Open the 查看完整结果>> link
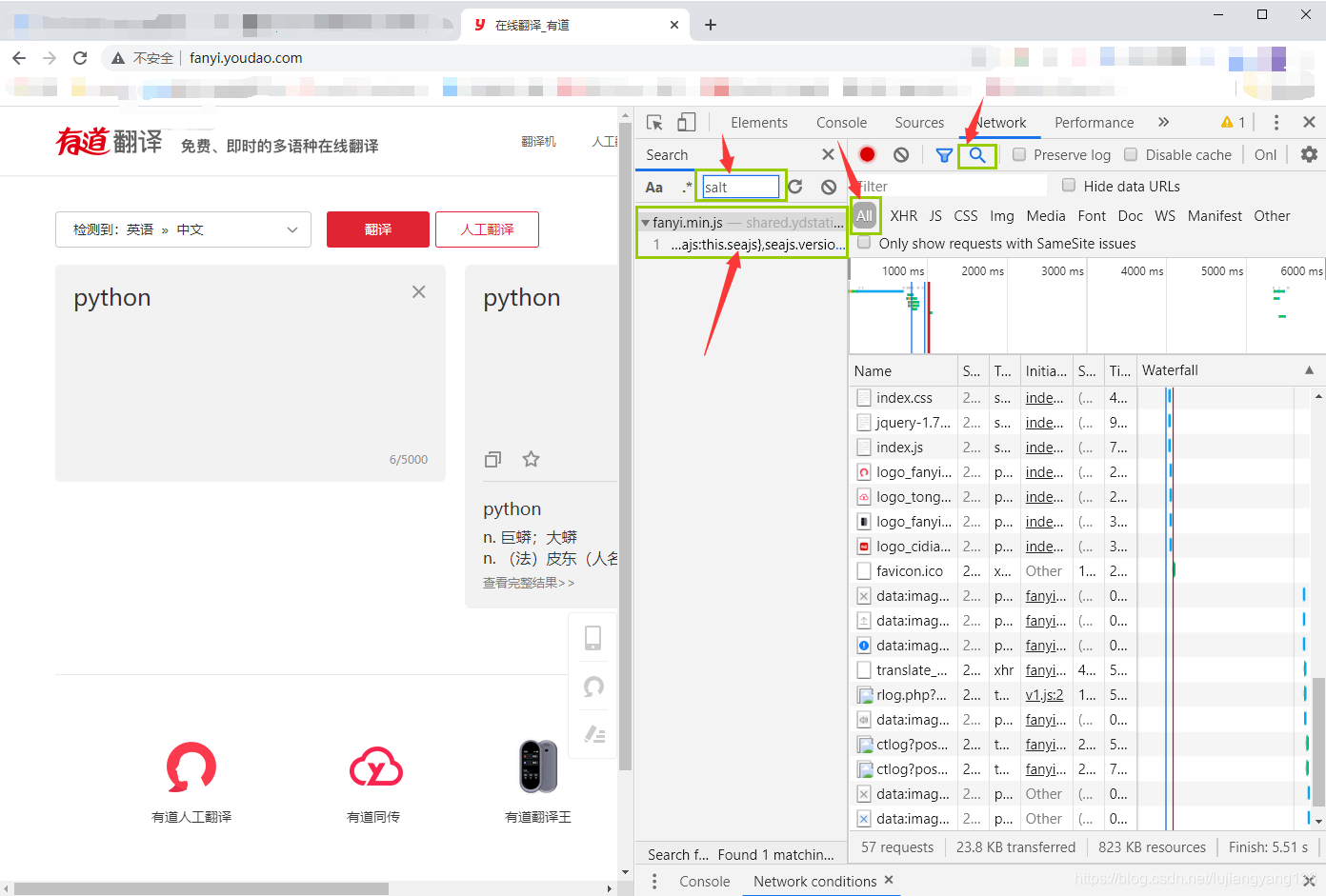Image resolution: width=1326 pixels, height=896 pixels. (529, 583)
